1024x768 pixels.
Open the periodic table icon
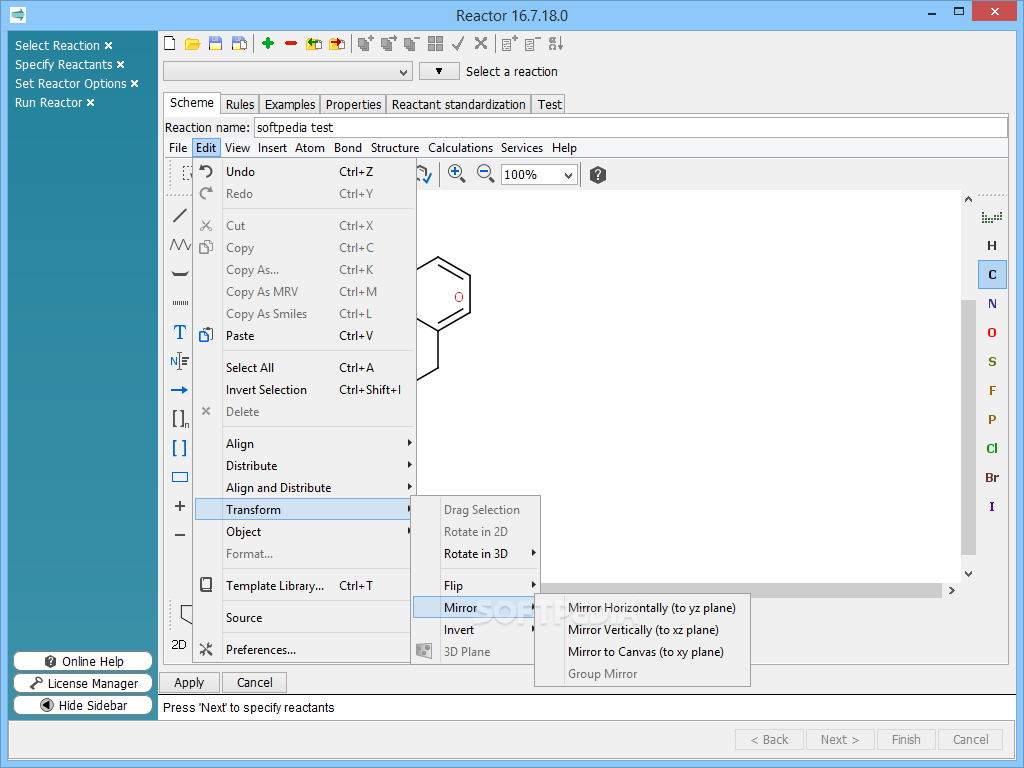pyautogui.click(x=992, y=217)
